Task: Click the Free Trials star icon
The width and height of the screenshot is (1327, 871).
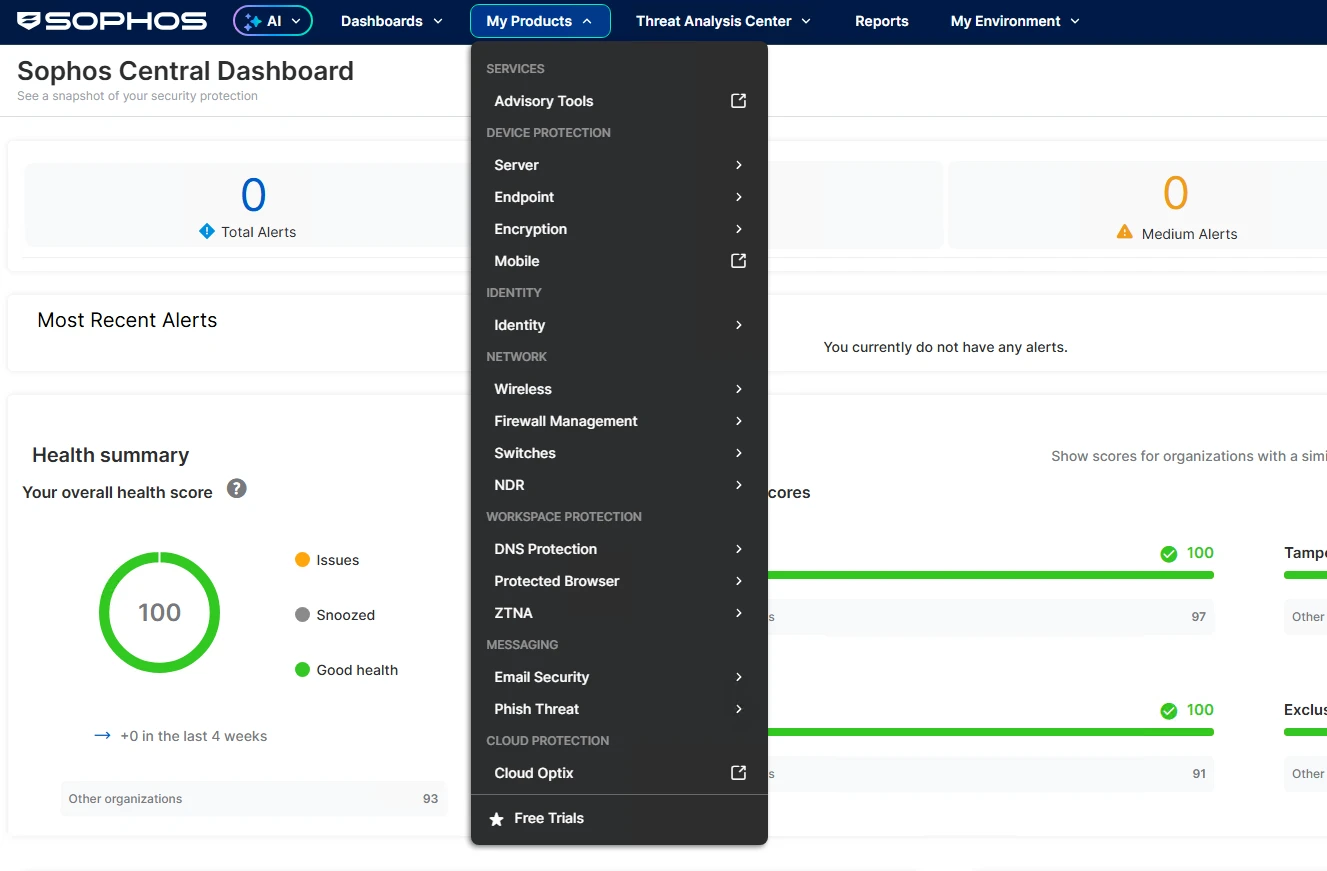Action: [x=496, y=819]
